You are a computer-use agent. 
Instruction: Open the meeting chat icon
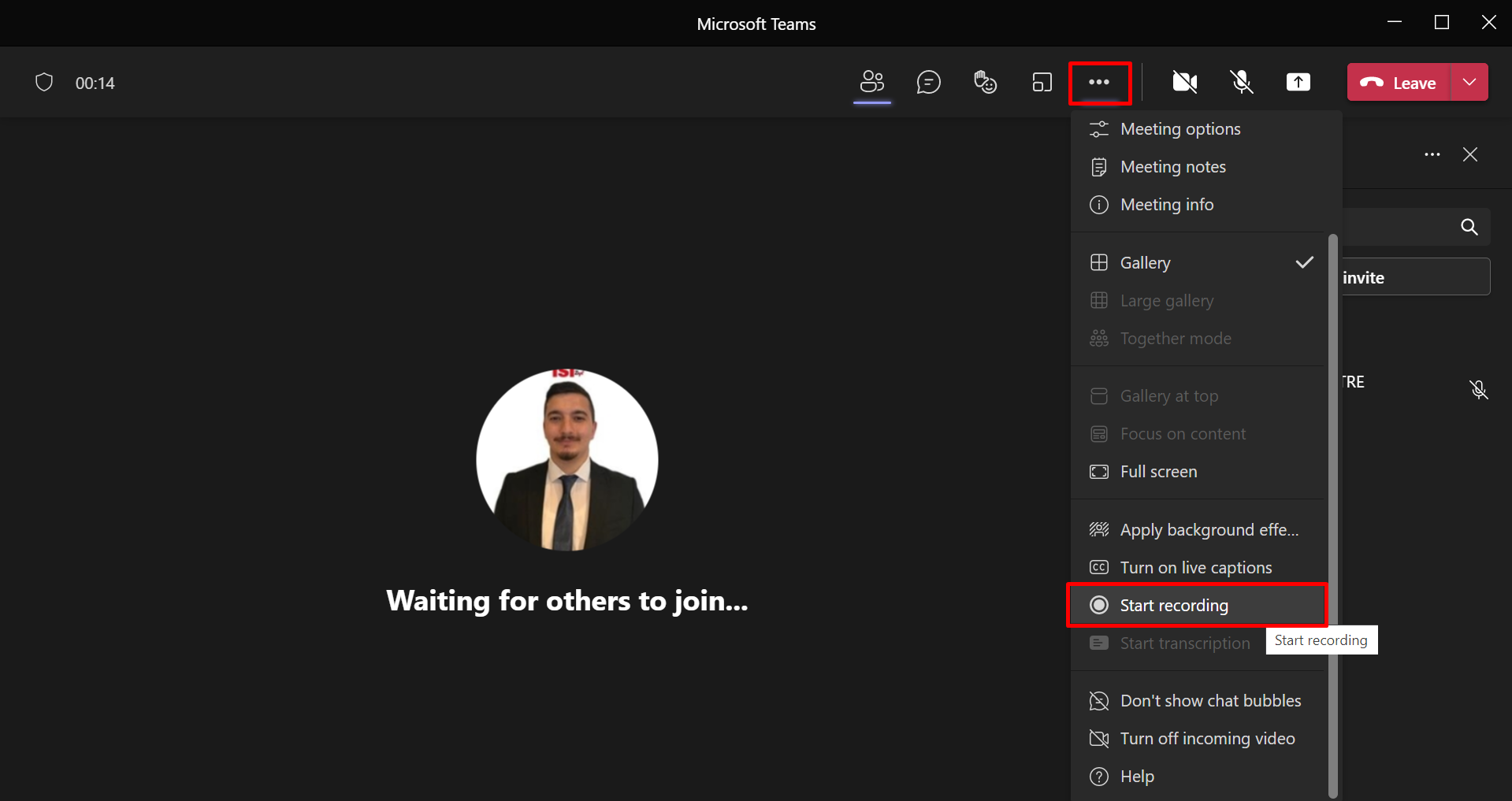928,82
